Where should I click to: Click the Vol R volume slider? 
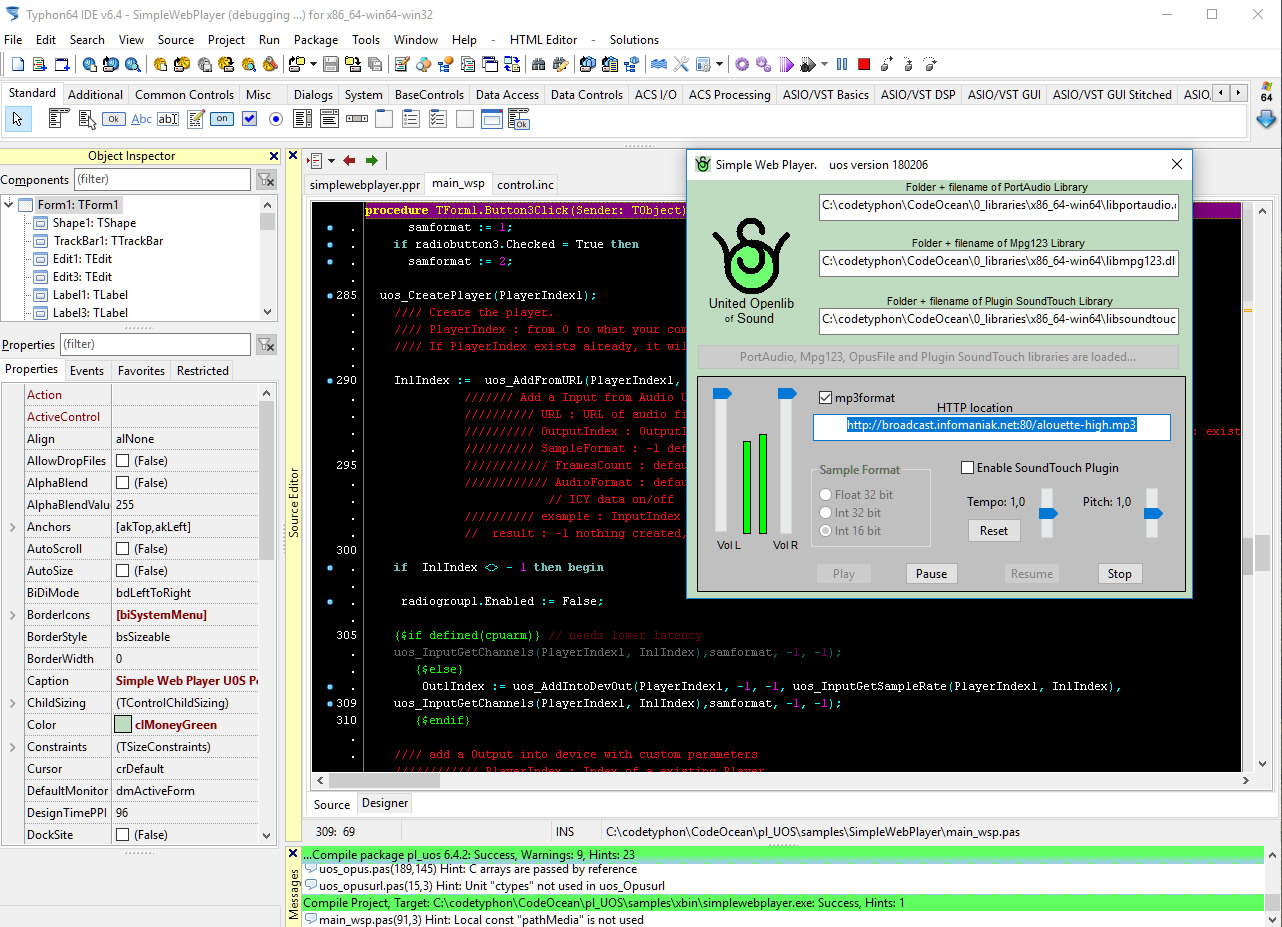(786, 461)
